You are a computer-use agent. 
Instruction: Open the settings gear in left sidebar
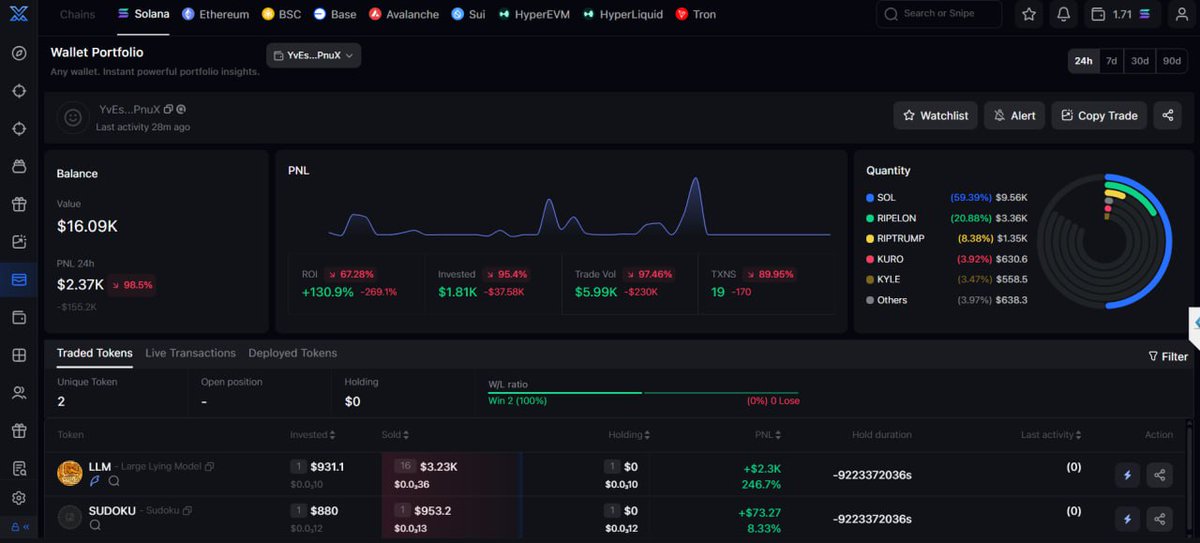tap(19, 498)
